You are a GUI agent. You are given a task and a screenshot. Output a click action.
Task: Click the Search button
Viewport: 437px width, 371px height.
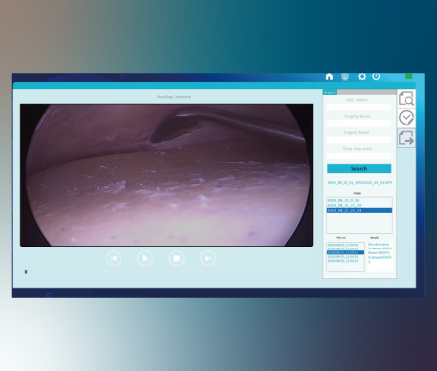tap(359, 169)
